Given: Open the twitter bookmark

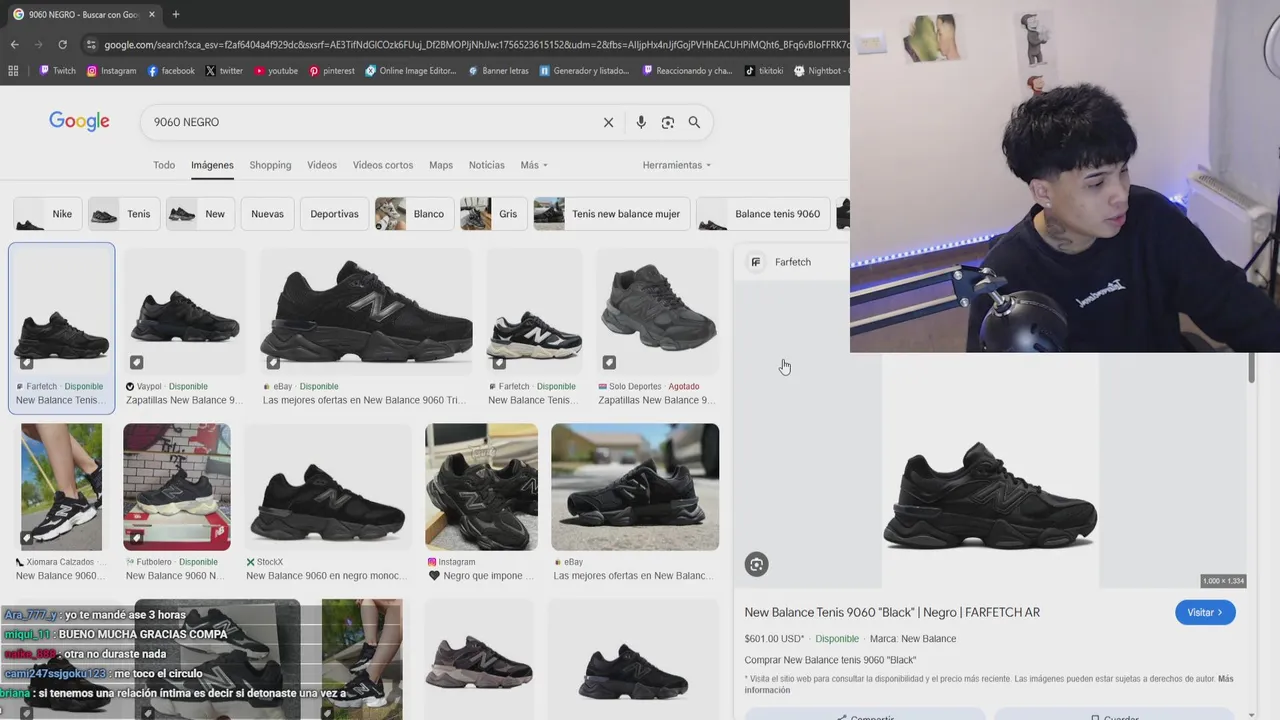Looking at the screenshot, I should pyautogui.click(x=224, y=71).
